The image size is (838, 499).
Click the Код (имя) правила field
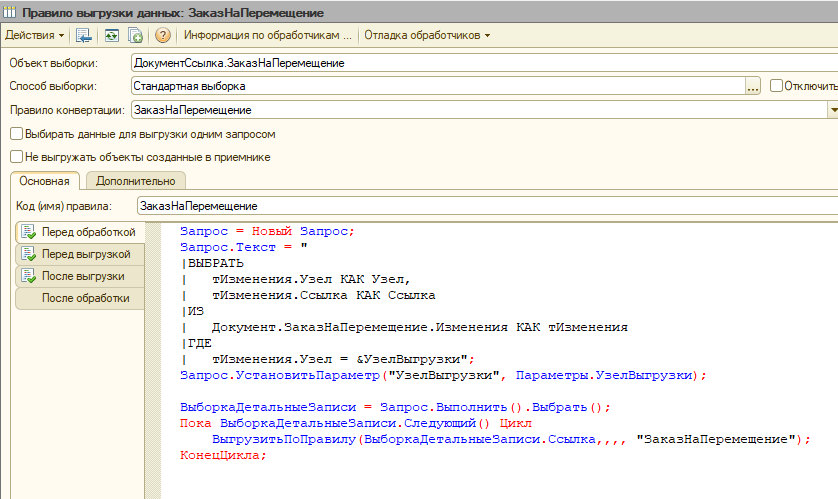(487, 206)
